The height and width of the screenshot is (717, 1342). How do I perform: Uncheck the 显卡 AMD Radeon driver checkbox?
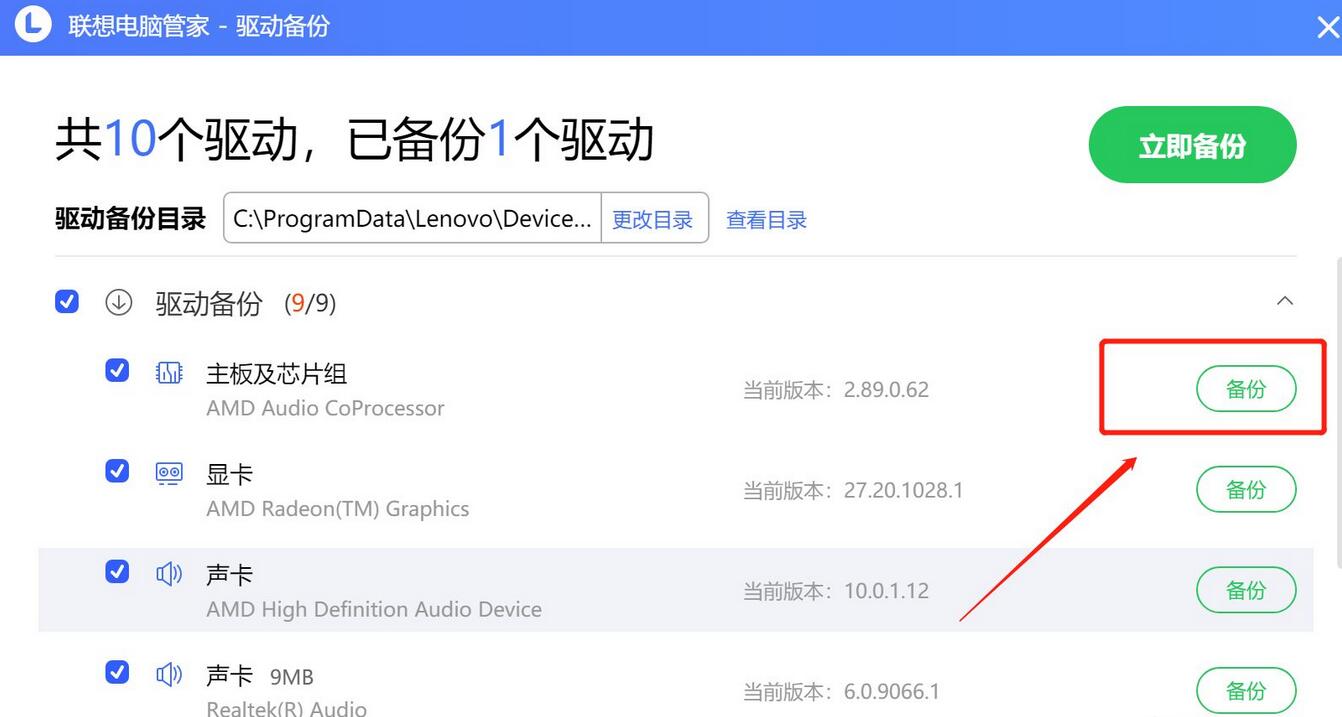coord(117,470)
